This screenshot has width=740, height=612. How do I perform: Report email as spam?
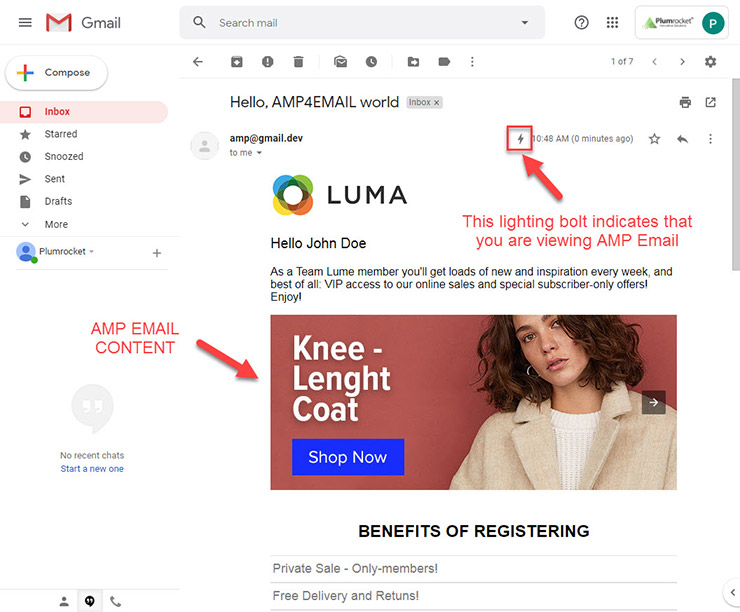[x=268, y=62]
